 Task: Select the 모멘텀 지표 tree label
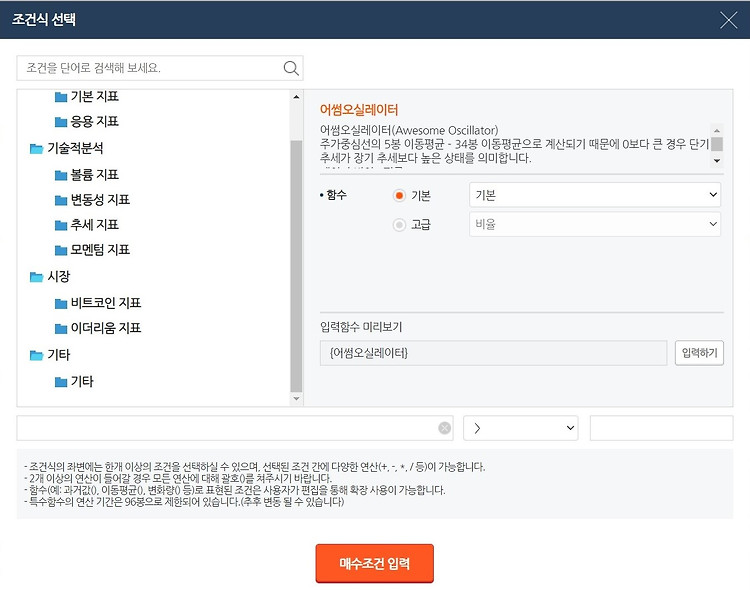[100, 250]
